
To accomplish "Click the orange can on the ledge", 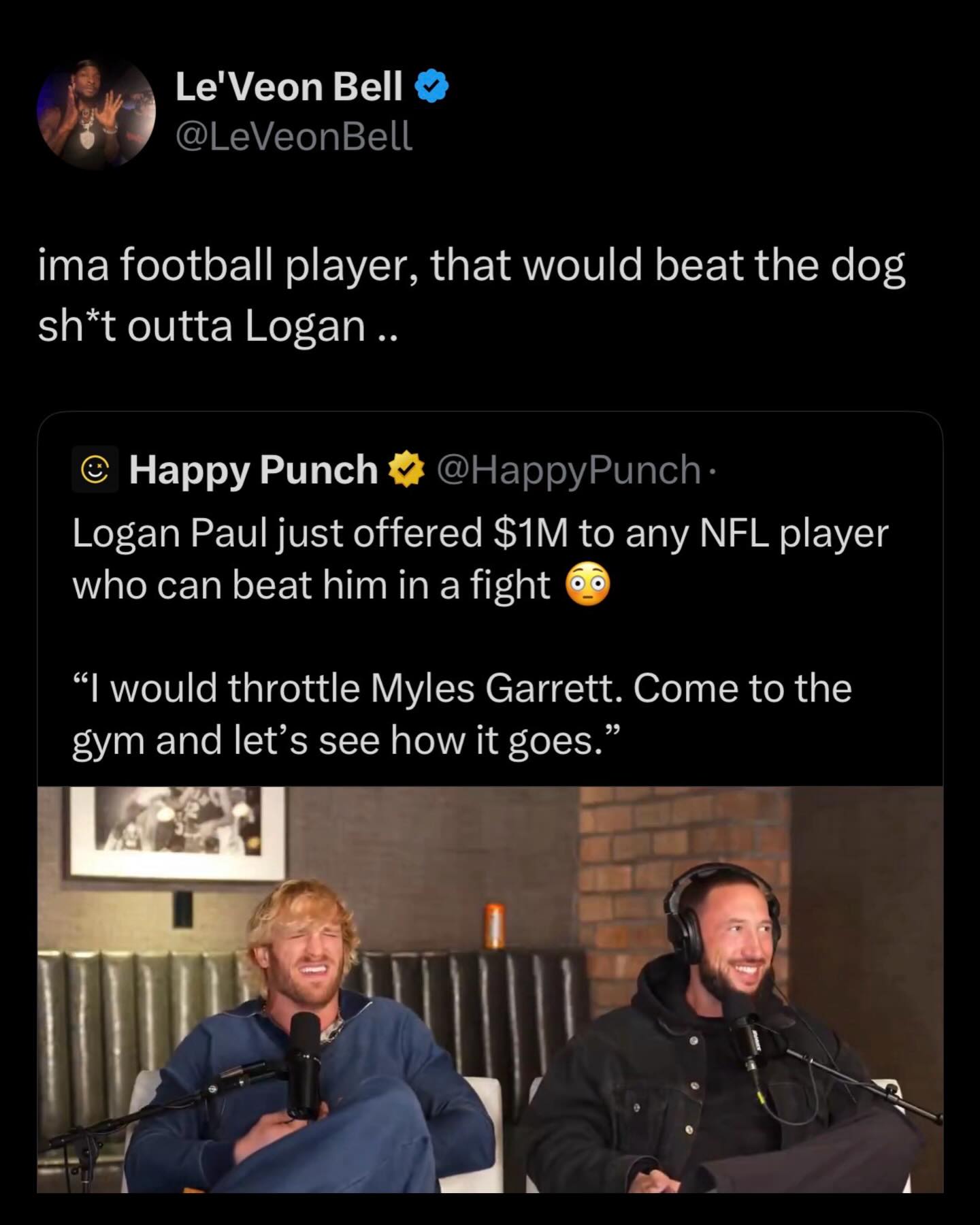I will pos(494,926).
